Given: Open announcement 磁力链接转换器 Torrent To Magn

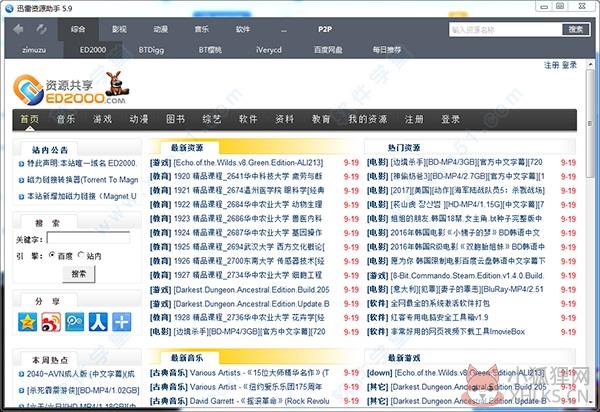Looking at the screenshot, I should click(x=83, y=180).
